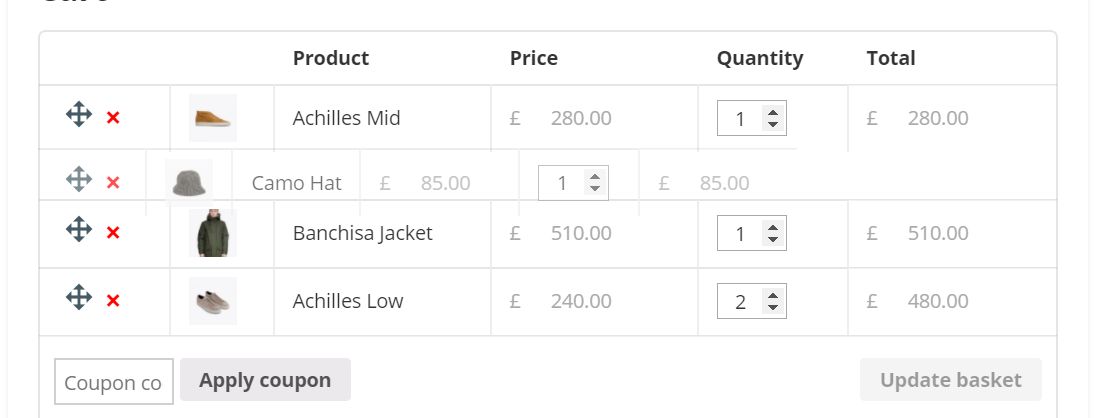Click the Coupon code input field

(x=113, y=382)
